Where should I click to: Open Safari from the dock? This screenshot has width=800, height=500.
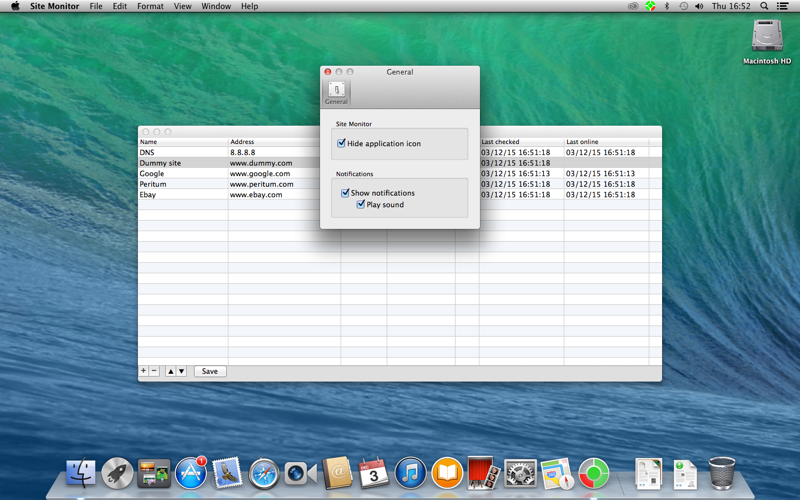[264, 473]
